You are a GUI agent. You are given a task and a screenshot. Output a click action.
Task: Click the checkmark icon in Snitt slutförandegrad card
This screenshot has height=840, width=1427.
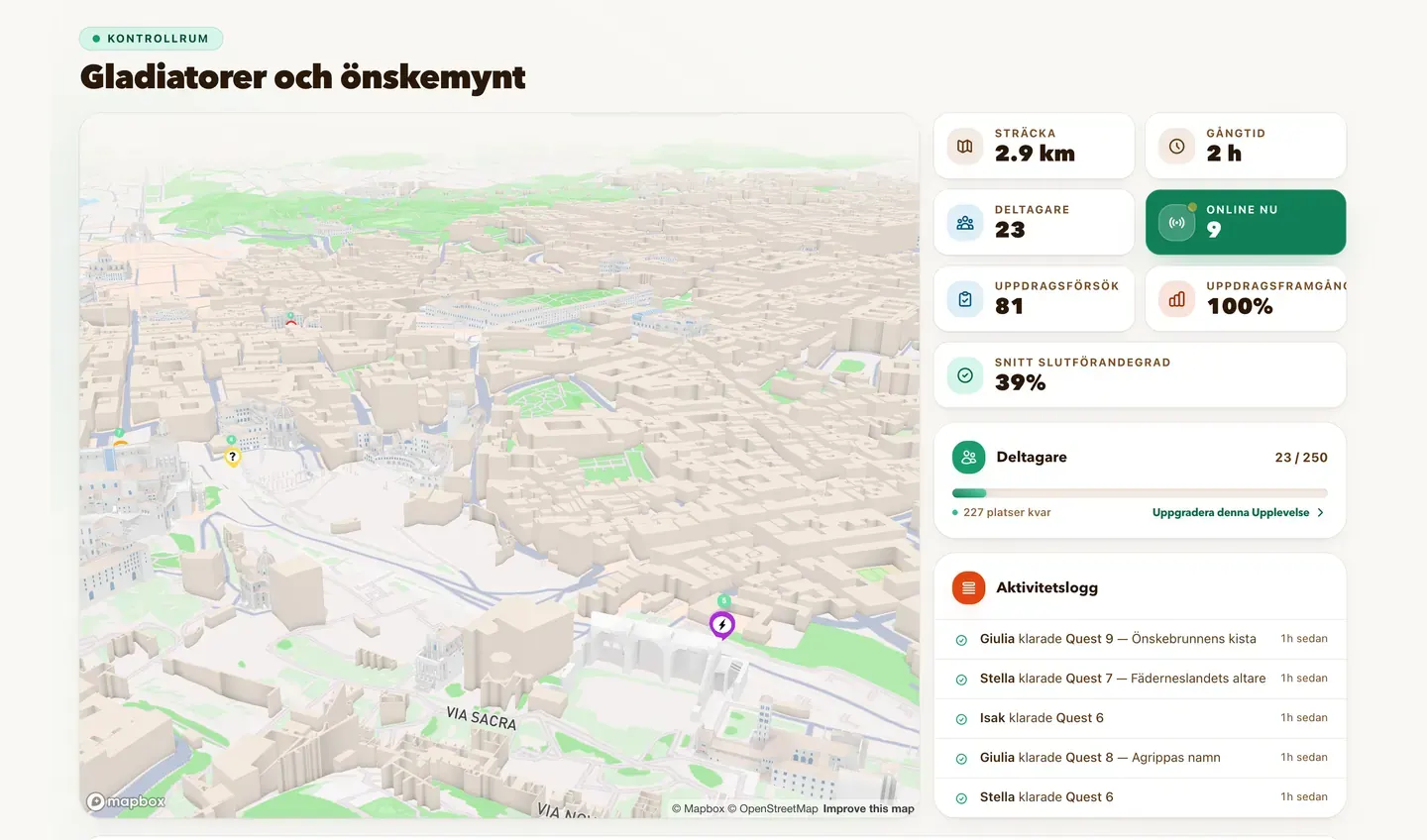click(x=965, y=375)
